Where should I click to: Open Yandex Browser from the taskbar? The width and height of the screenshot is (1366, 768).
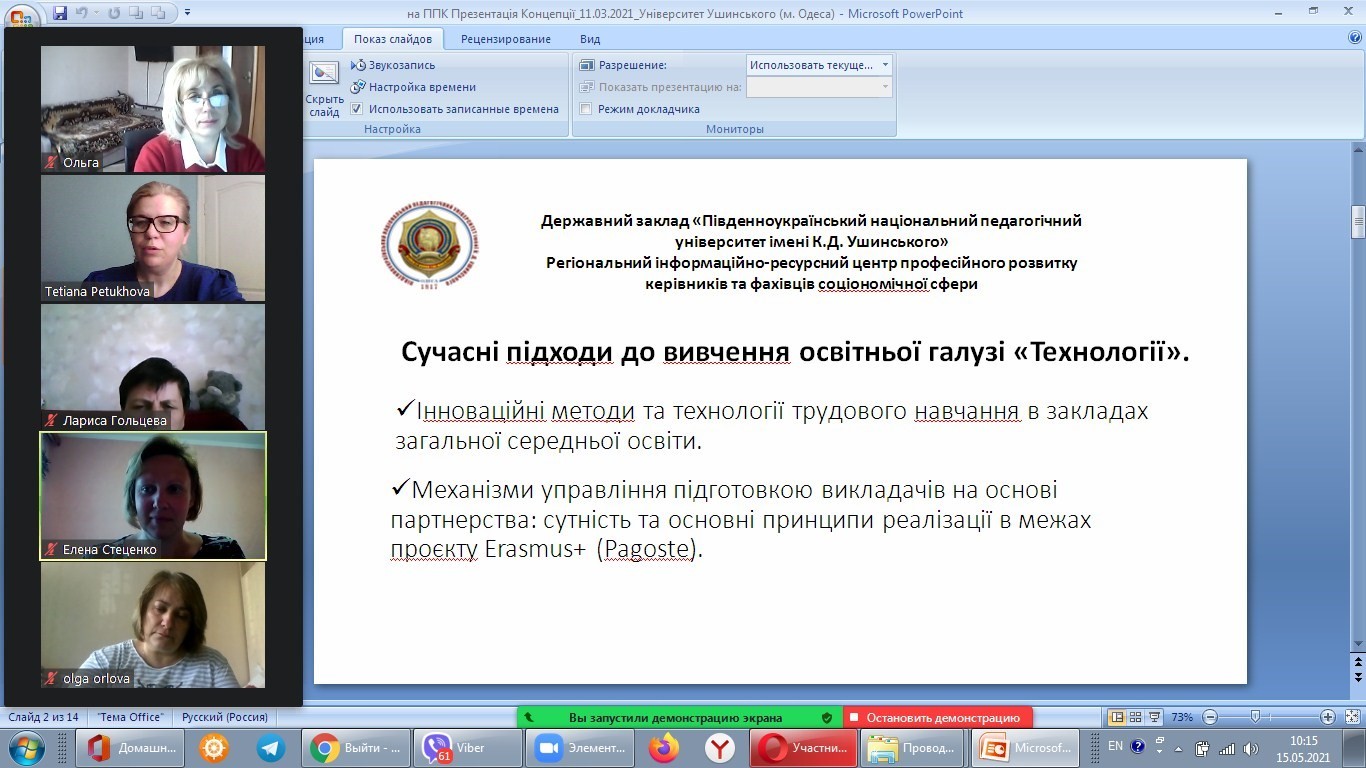tap(719, 748)
